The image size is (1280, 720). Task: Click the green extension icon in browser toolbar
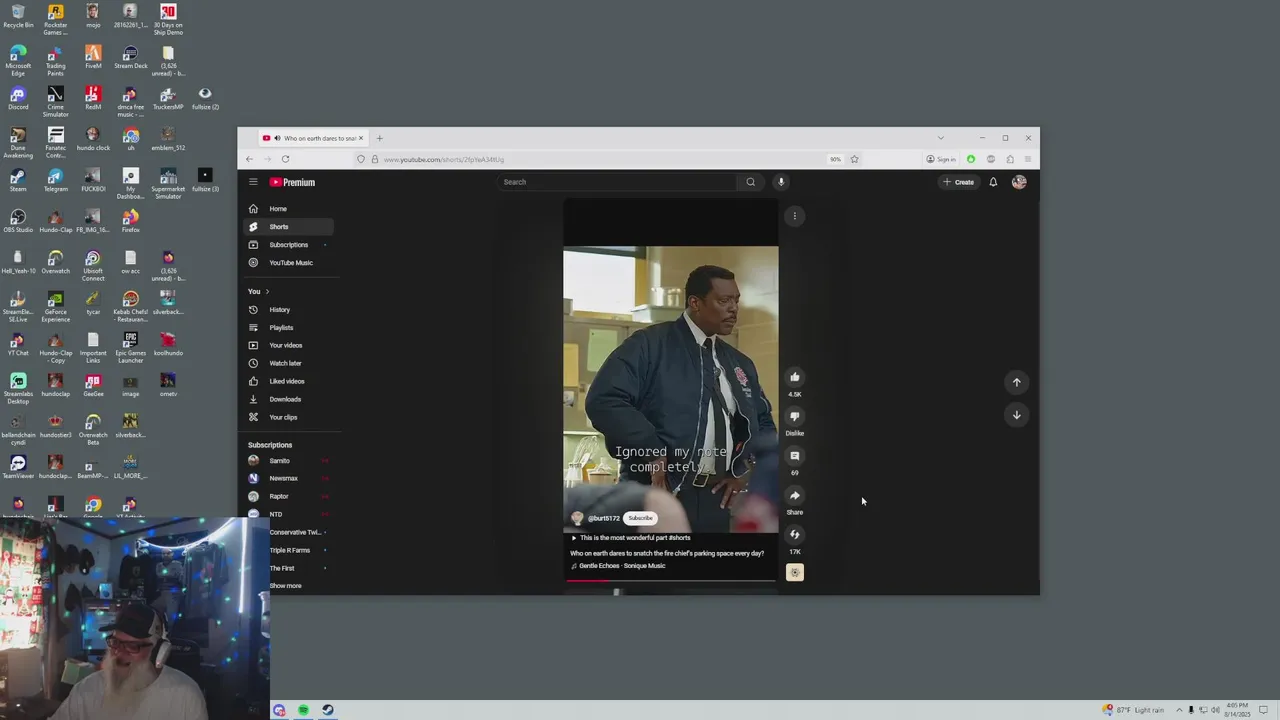[x=970, y=159]
